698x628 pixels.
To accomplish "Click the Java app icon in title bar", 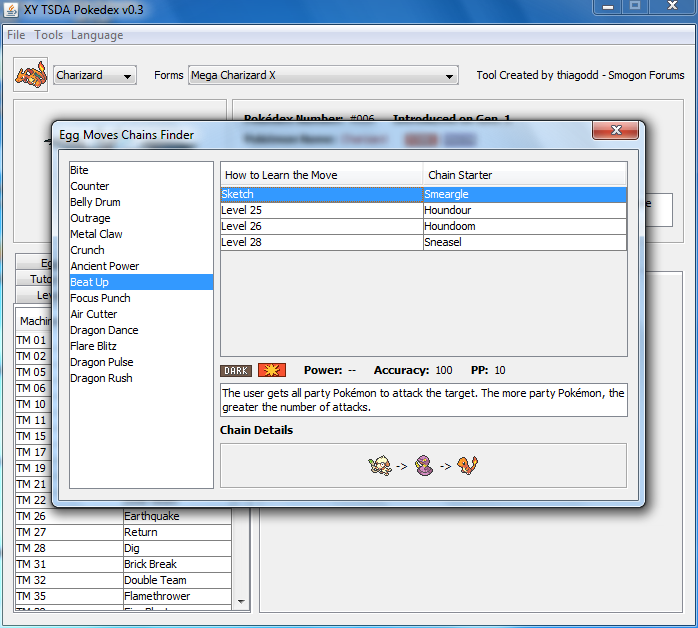I will pyautogui.click(x=11, y=9).
